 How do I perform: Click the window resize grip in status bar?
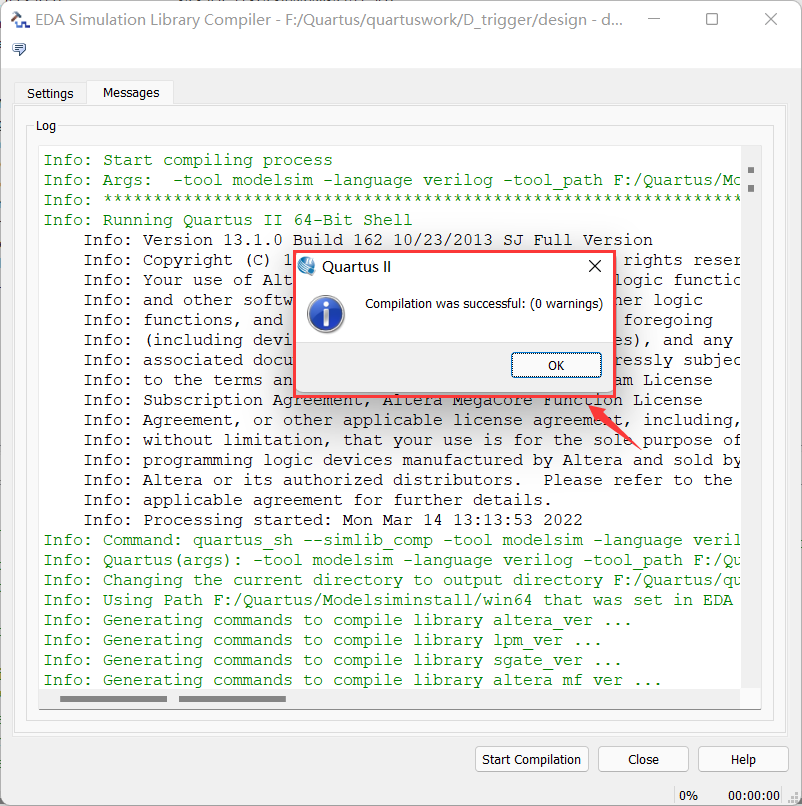[x=793, y=797]
